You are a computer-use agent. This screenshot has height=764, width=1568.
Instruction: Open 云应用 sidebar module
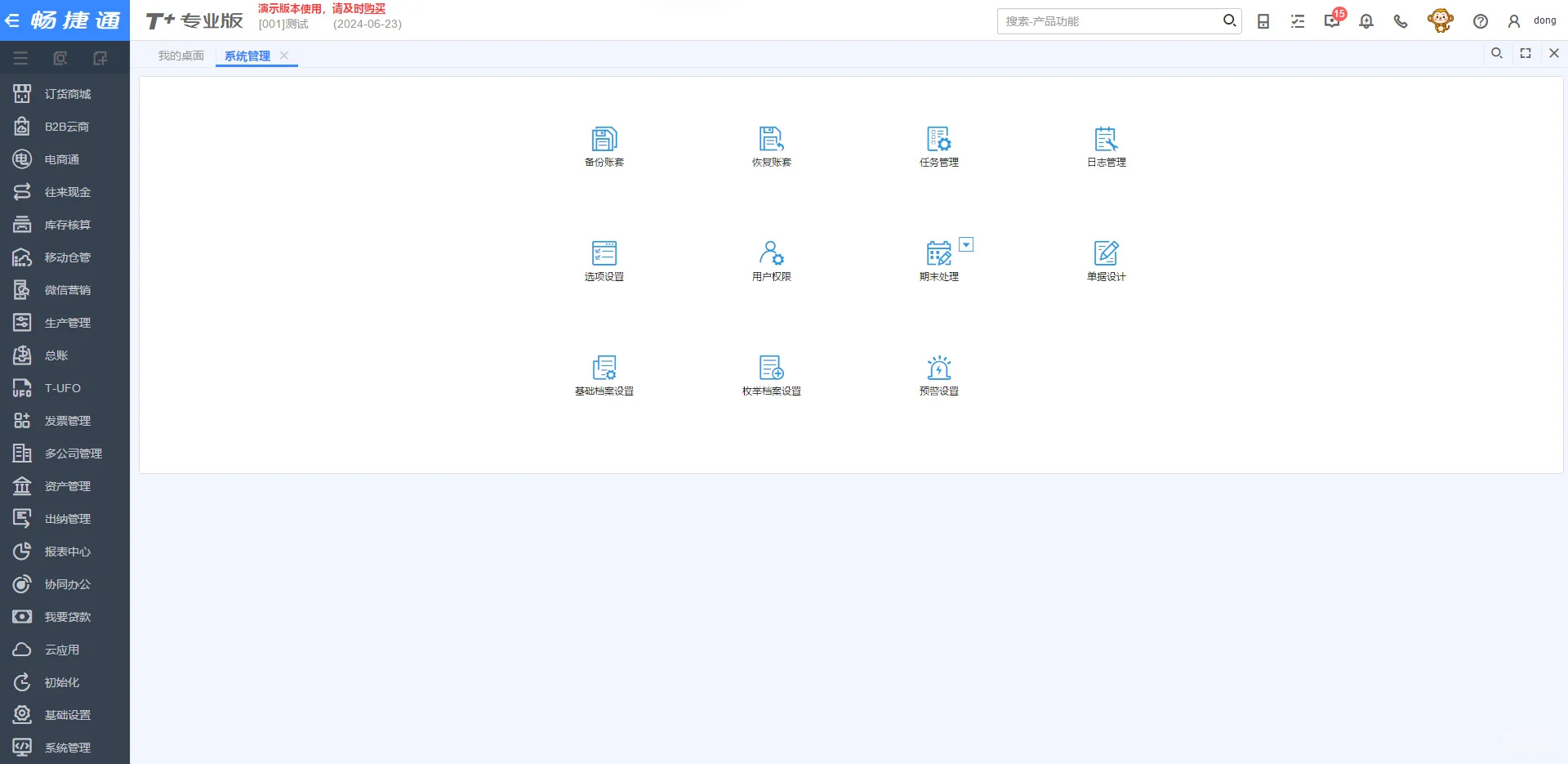pos(65,650)
